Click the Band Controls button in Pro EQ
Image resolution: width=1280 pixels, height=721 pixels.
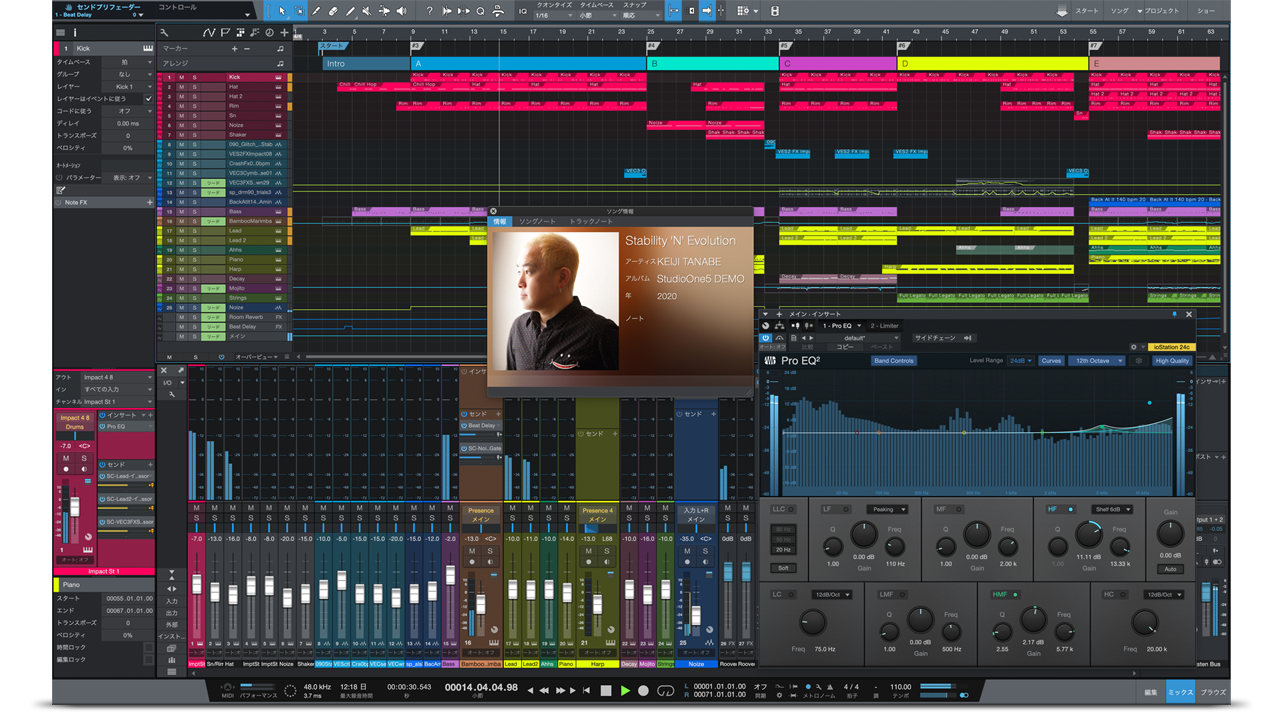pyautogui.click(x=894, y=361)
